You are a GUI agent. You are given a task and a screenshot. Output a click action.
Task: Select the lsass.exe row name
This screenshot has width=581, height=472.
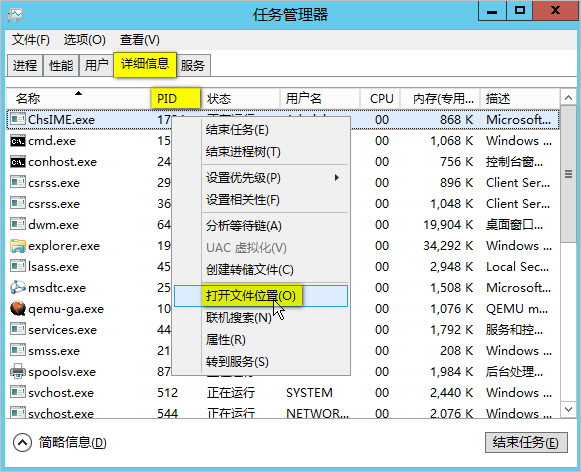[53, 266]
